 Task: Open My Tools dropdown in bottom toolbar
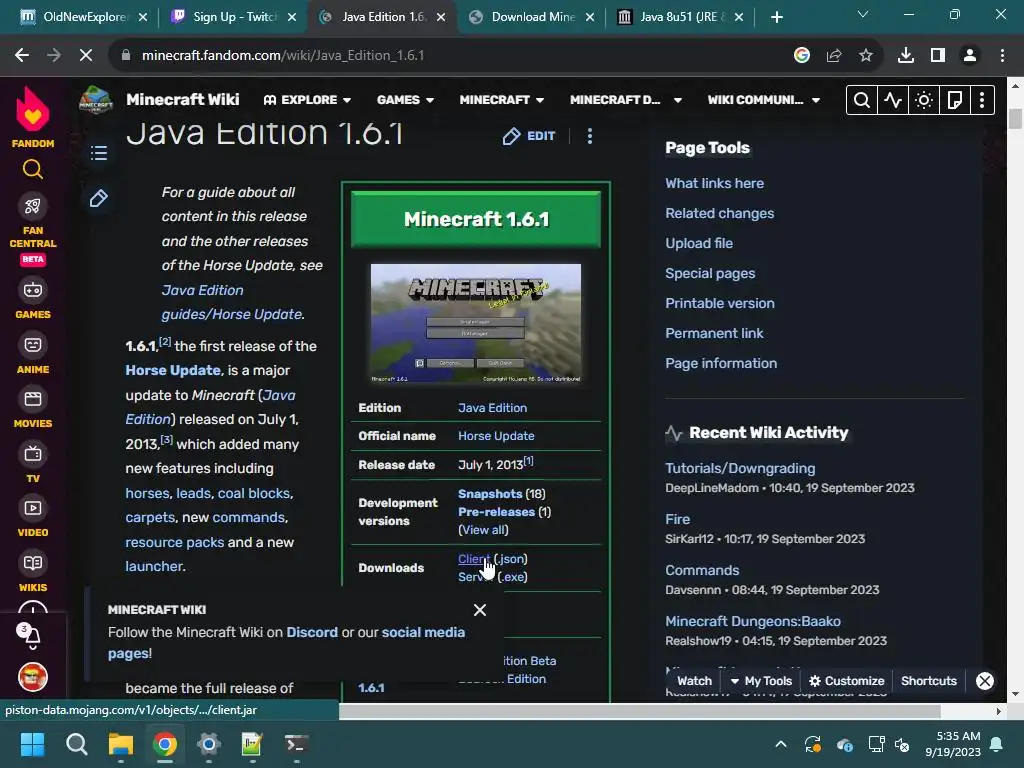tap(761, 681)
